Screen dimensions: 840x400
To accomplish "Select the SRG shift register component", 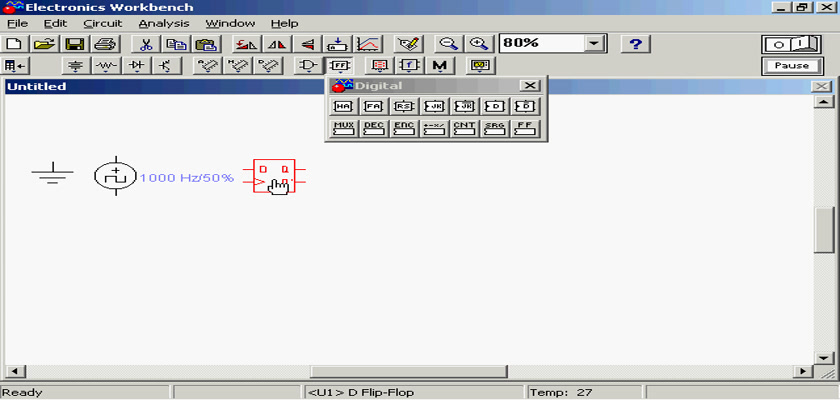I will coord(494,128).
